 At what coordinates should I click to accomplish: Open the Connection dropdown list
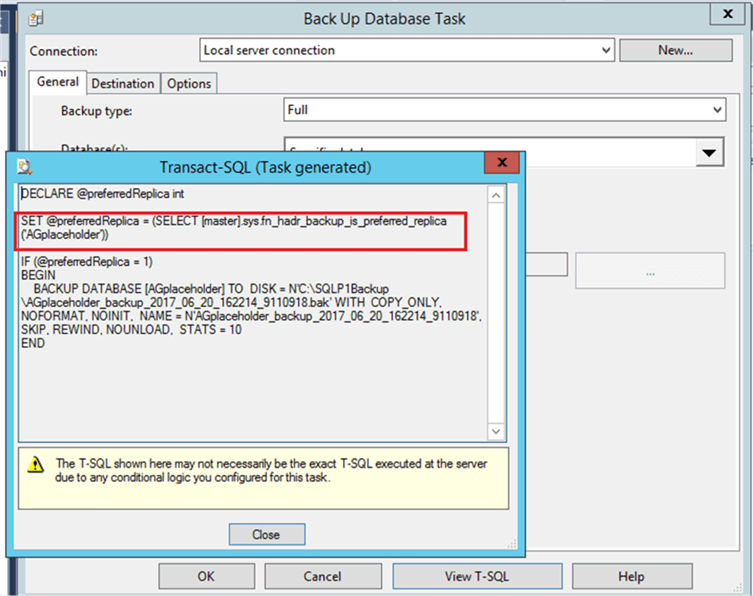coord(606,50)
